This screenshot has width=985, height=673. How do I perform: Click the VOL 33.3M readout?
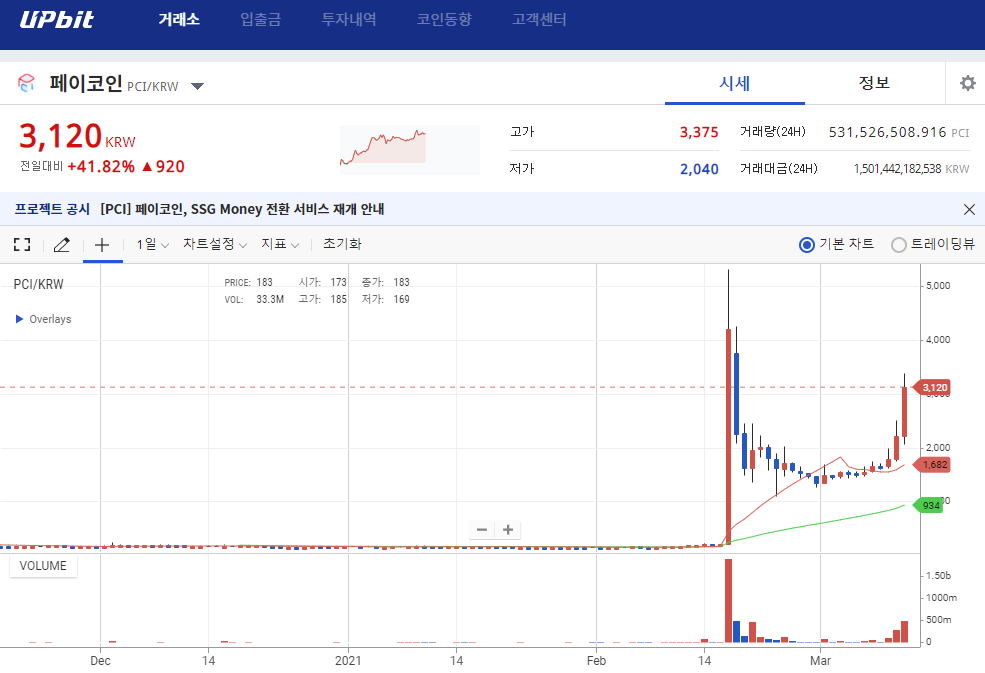(254, 299)
